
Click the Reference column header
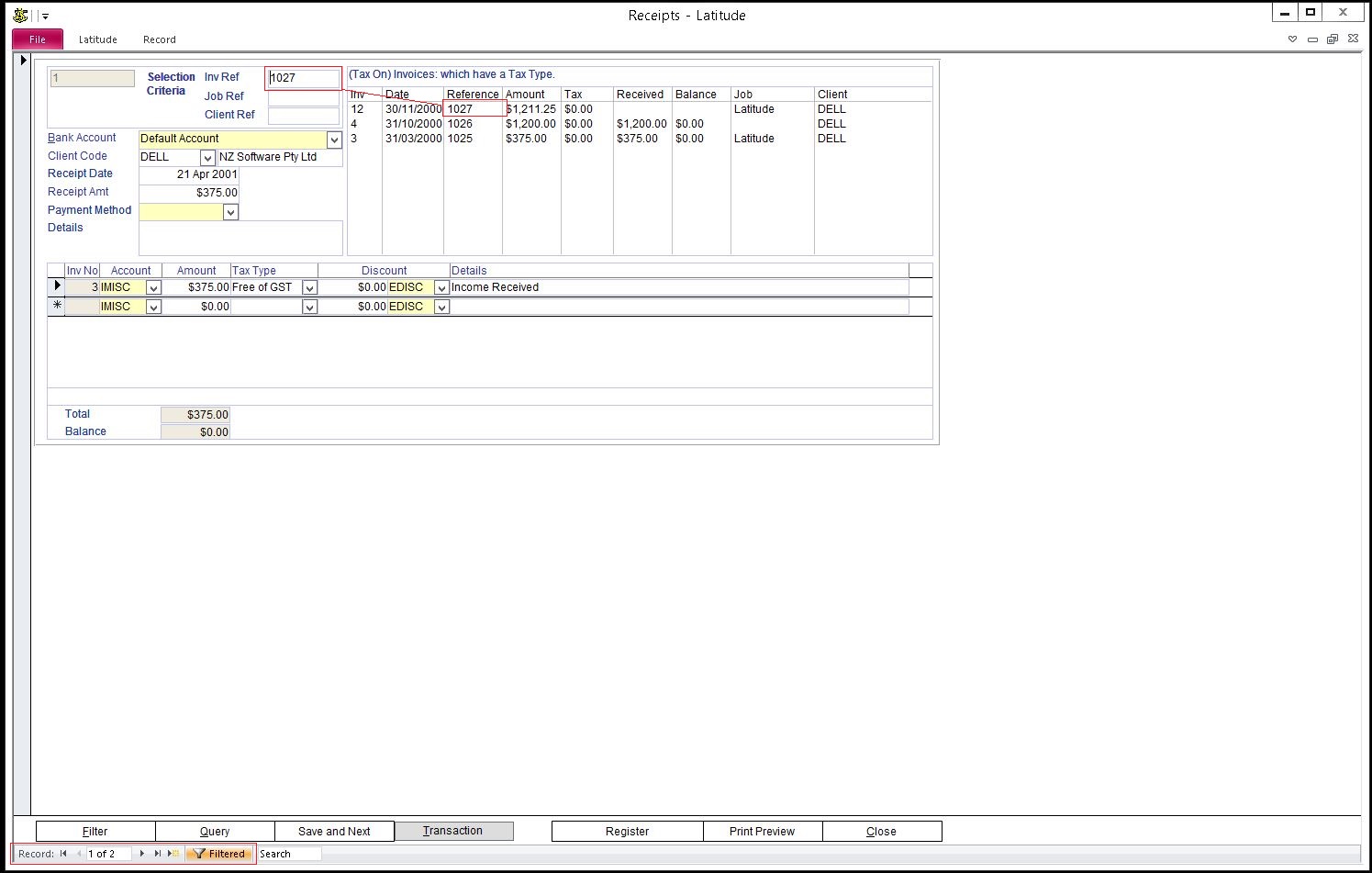click(x=473, y=95)
